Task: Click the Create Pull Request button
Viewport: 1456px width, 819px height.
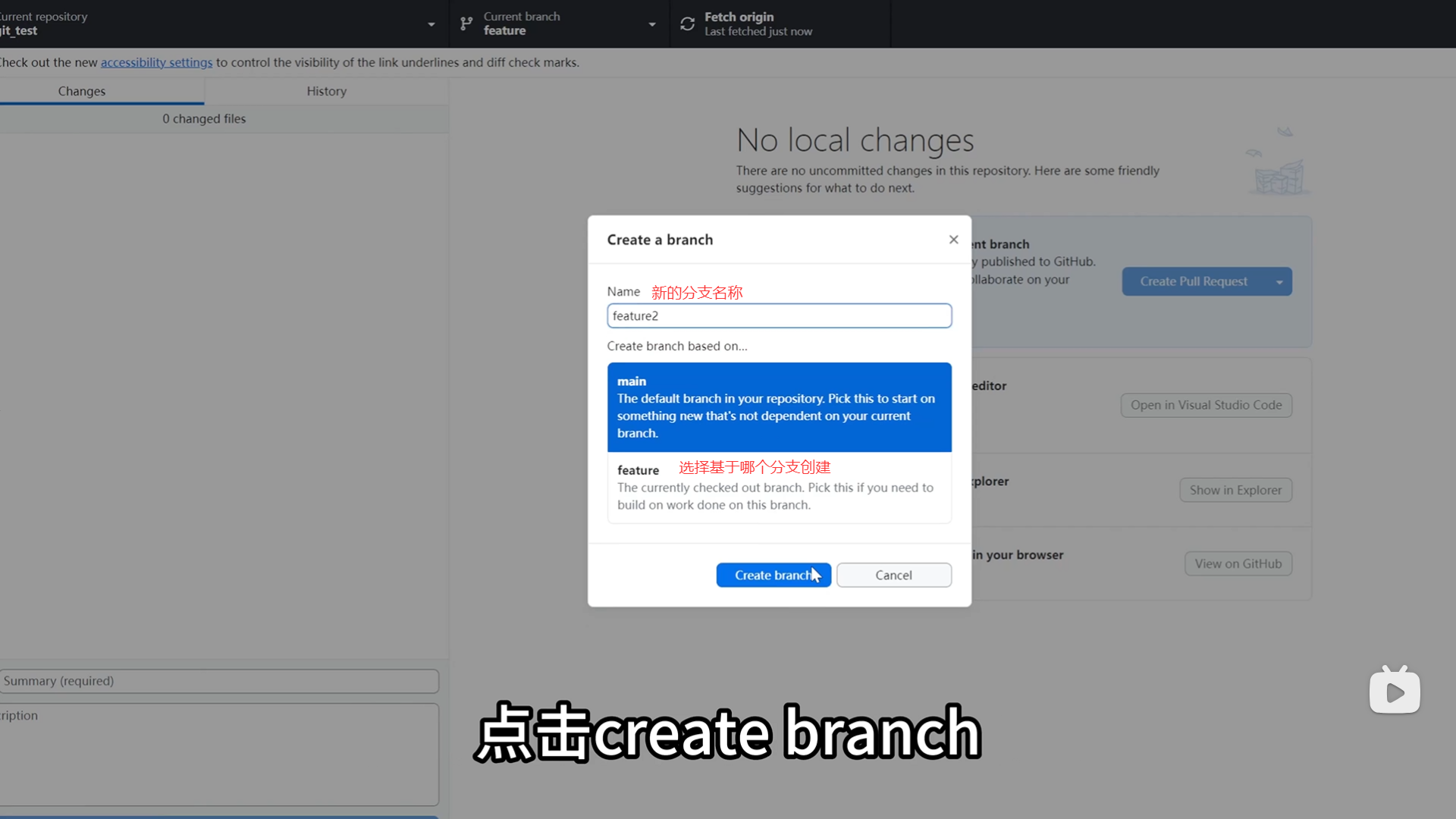Action: tap(1193, 281)
